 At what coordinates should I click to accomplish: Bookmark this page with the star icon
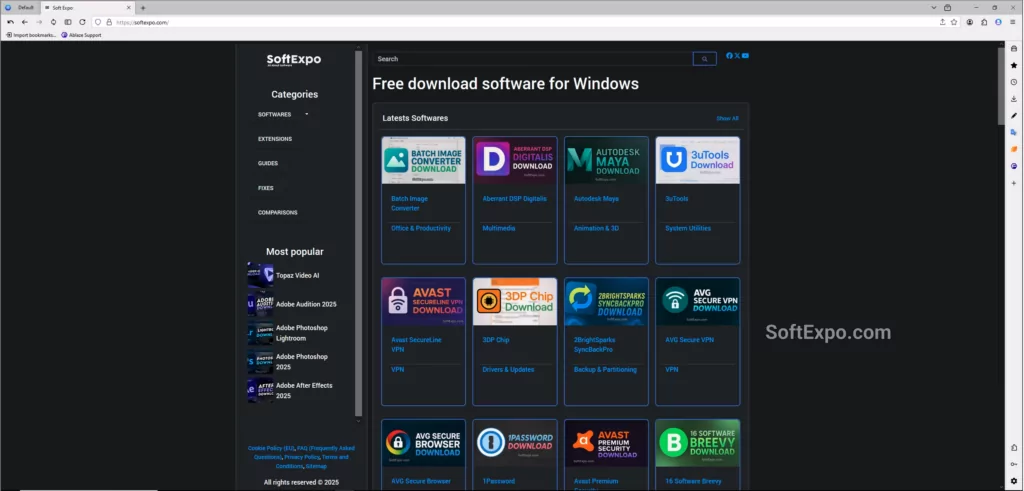954,22
